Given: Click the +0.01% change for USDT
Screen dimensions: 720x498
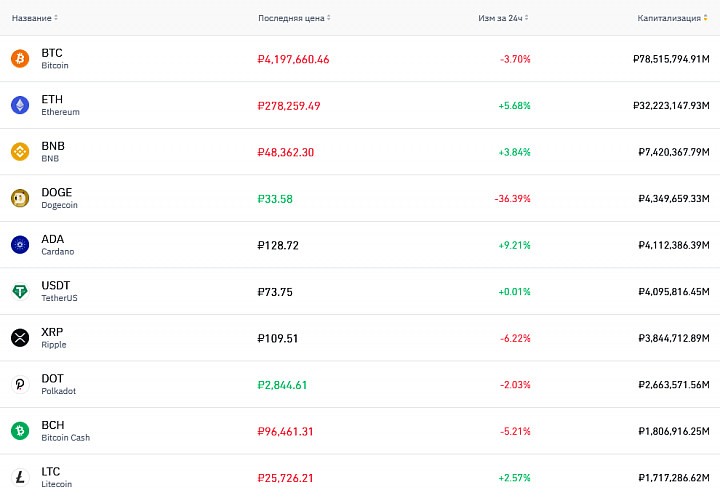Looking at the screenshot, I should coord(514,291).
